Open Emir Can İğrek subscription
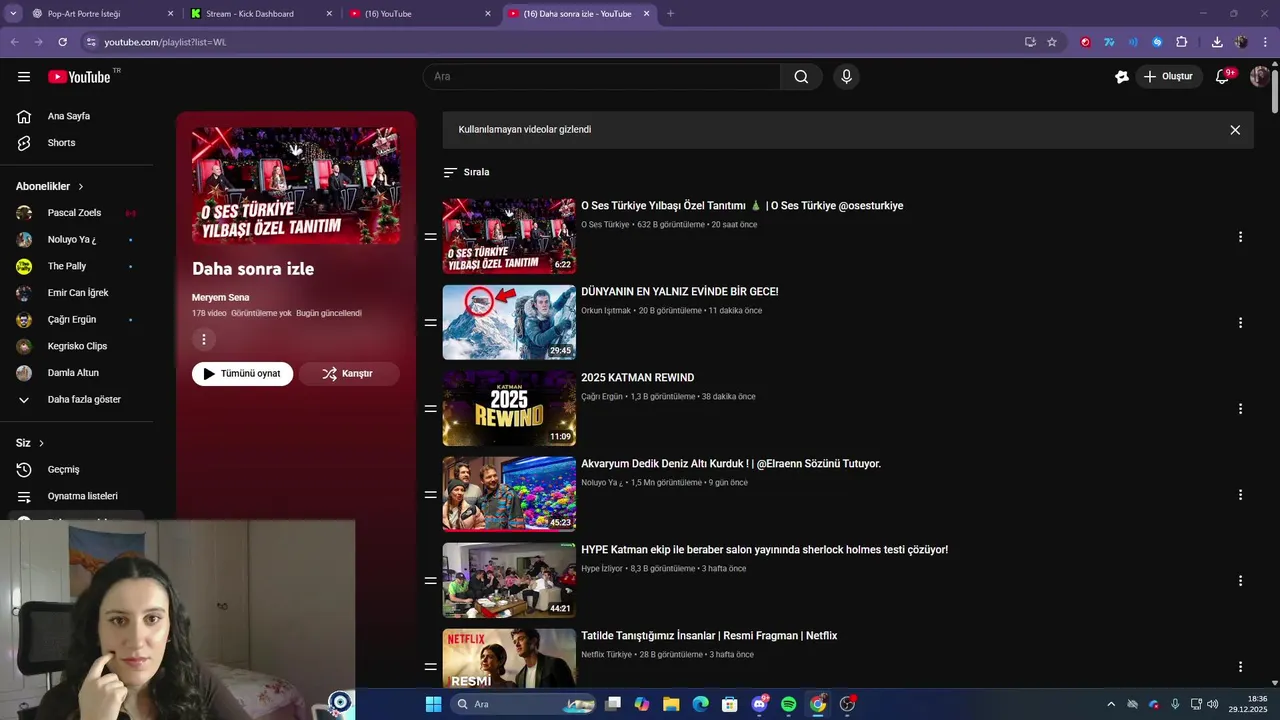The height and width of the screenshot is (720, 1280). pos(76,293)
